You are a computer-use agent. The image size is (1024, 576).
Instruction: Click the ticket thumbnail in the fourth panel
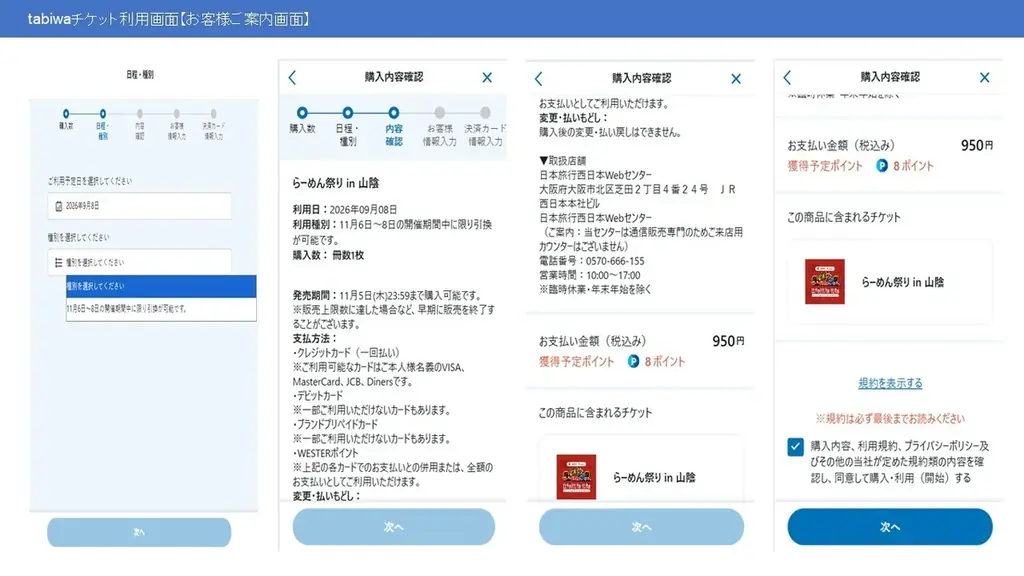825,281
